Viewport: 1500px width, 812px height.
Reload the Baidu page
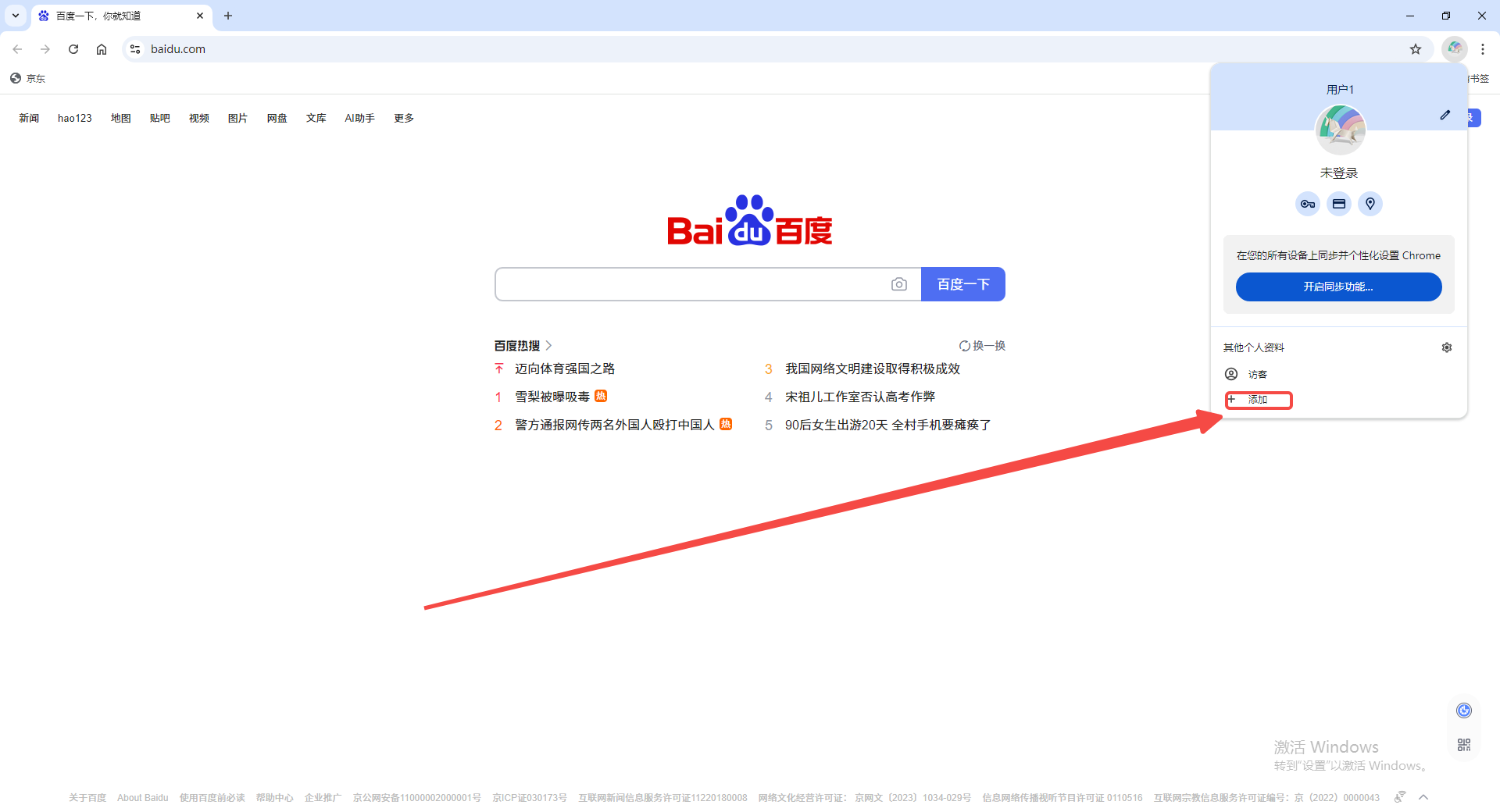click(x=73, y=49)
